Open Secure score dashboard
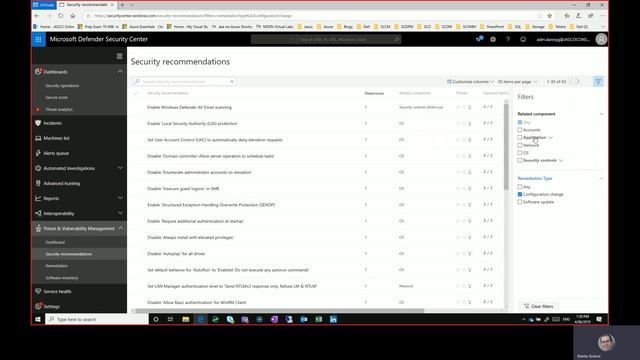Screen dimensions: 640x360 [57, 98]
